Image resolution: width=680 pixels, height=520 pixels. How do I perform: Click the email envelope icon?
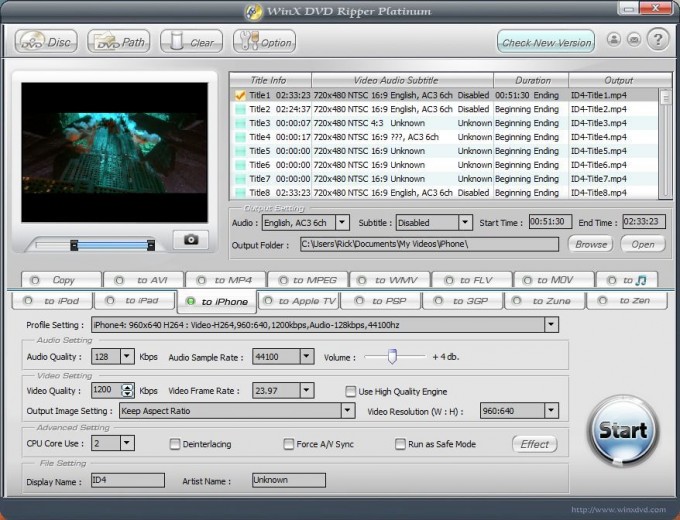(634, 40)
